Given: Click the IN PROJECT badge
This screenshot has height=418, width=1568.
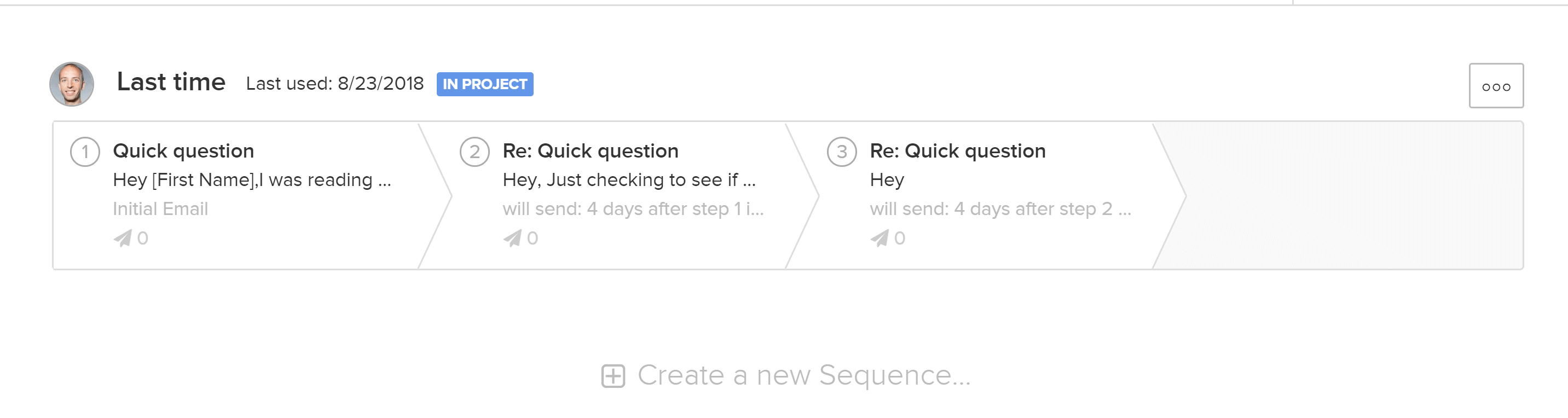Looking at the screenshot, I should pyautogui.click(x=484, y=84).
